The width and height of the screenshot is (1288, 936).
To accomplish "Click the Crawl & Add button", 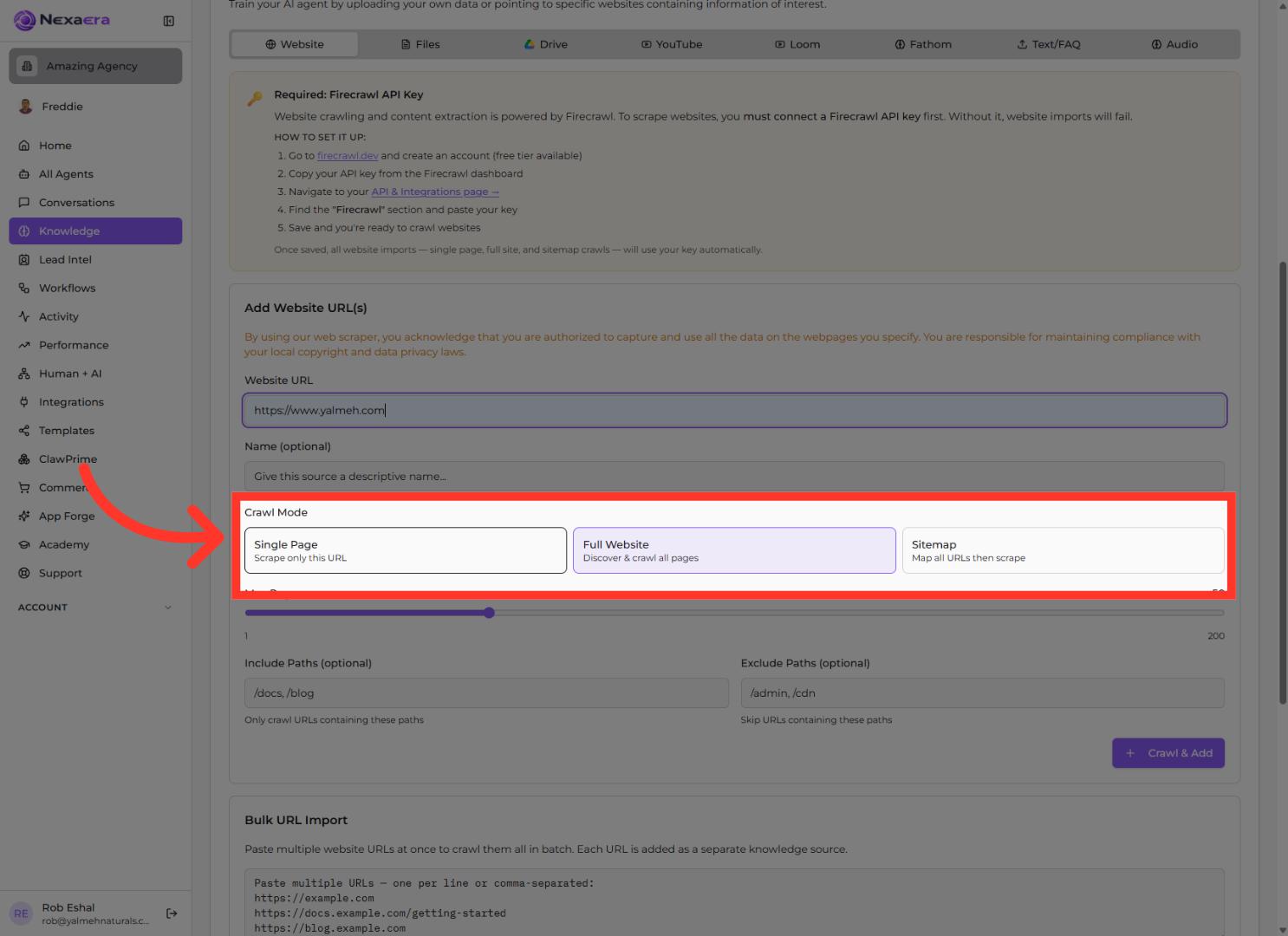I will point(1168,753).
